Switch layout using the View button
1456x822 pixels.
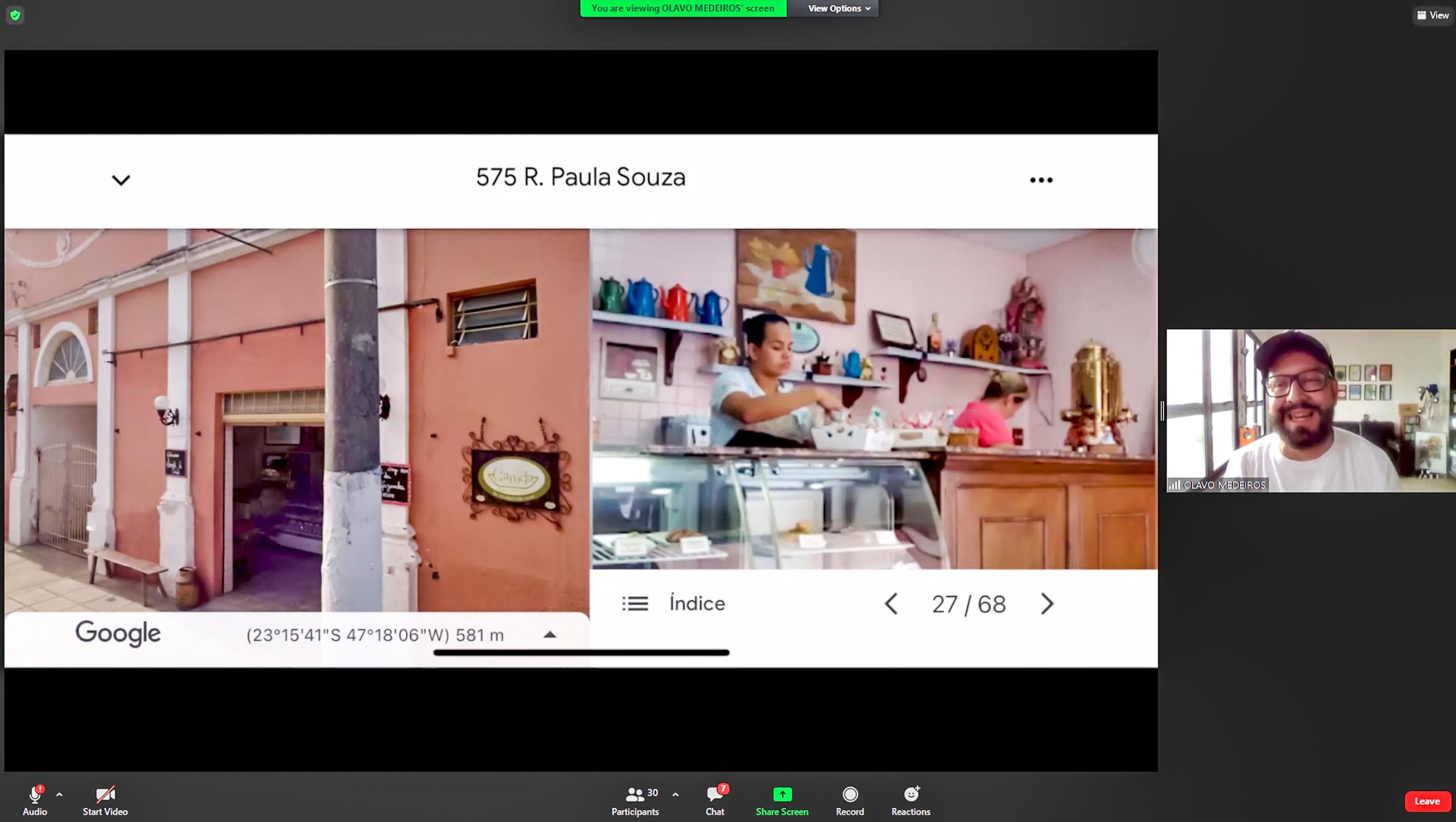1433,15
